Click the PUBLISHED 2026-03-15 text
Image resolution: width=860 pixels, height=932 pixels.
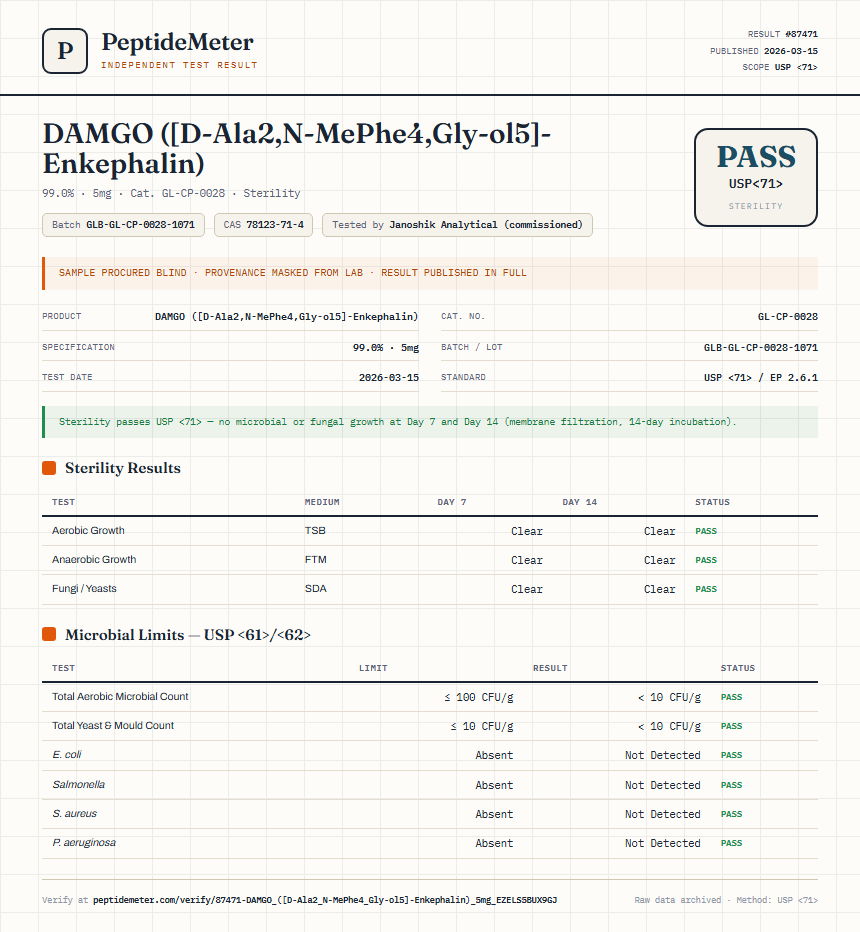point(764,51)
